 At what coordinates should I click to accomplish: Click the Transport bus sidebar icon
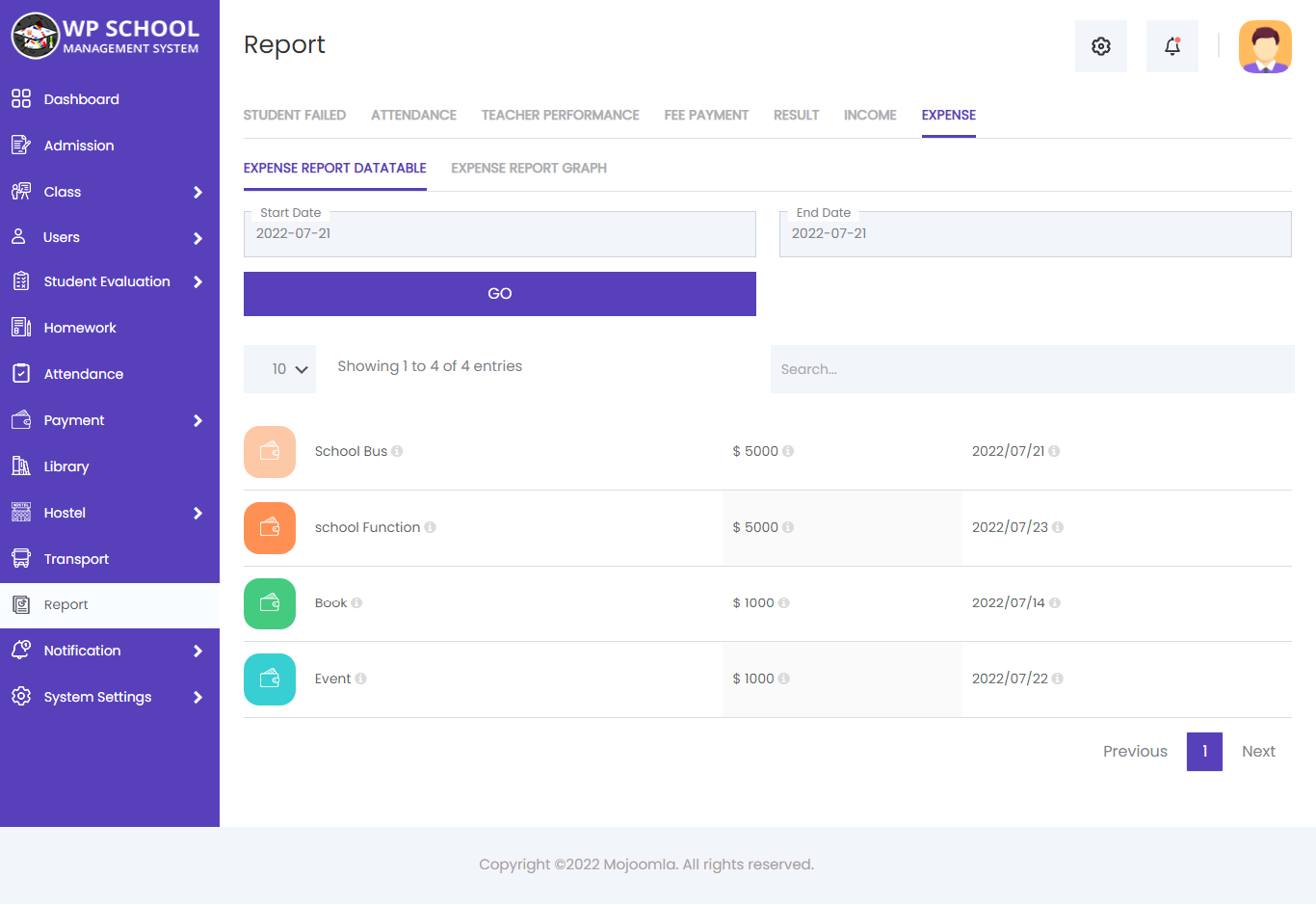[x=21, y=558]
